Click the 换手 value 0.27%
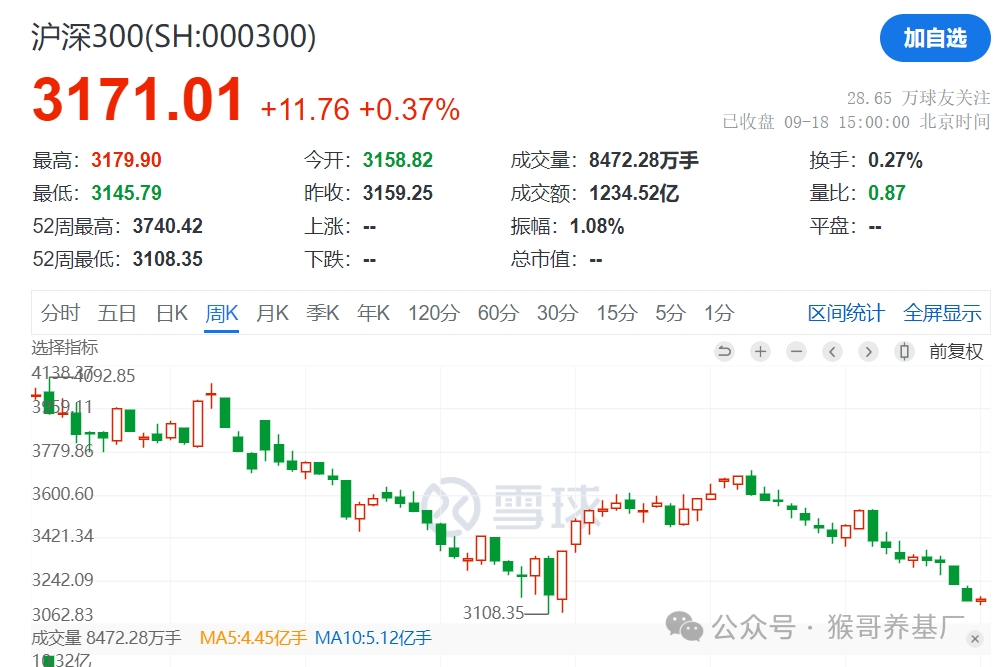This screenshot has height=667, width=997. (x=895, y=160)
